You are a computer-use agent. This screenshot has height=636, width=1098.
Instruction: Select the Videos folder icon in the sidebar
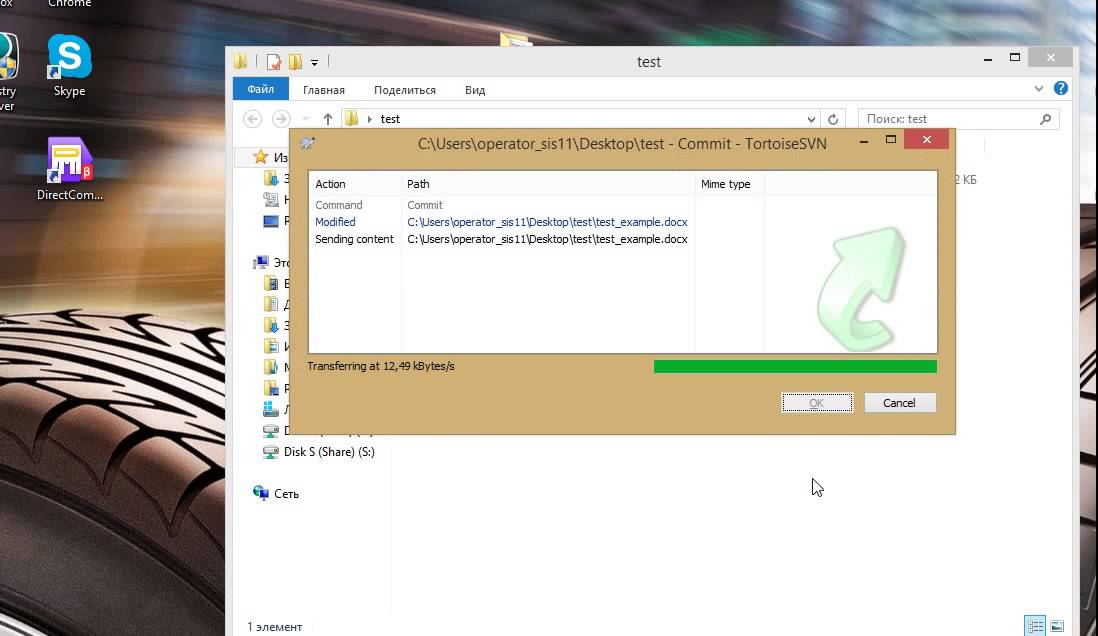[x=271, y=284]
